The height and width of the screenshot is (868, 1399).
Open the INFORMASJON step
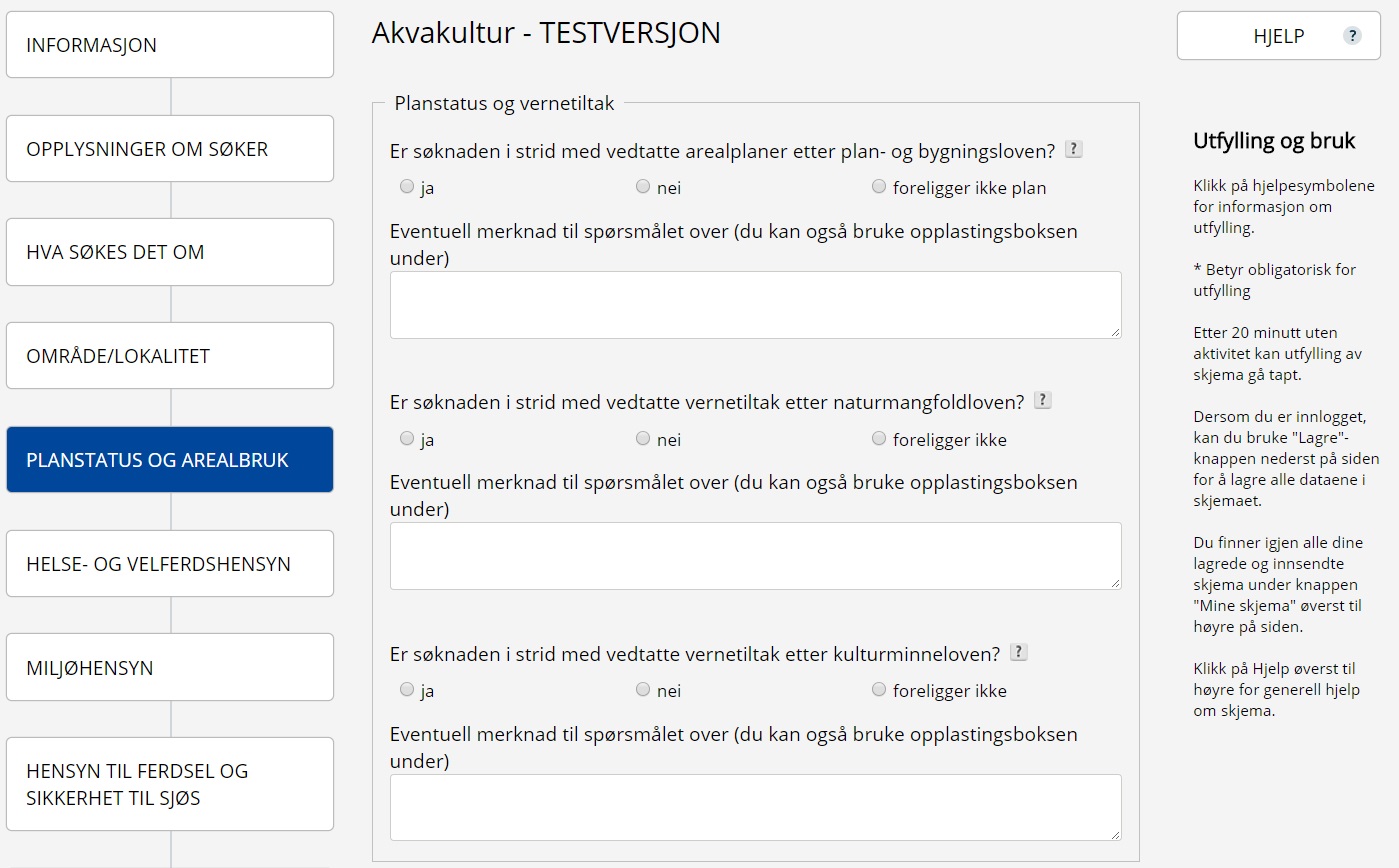coord(170,45)
